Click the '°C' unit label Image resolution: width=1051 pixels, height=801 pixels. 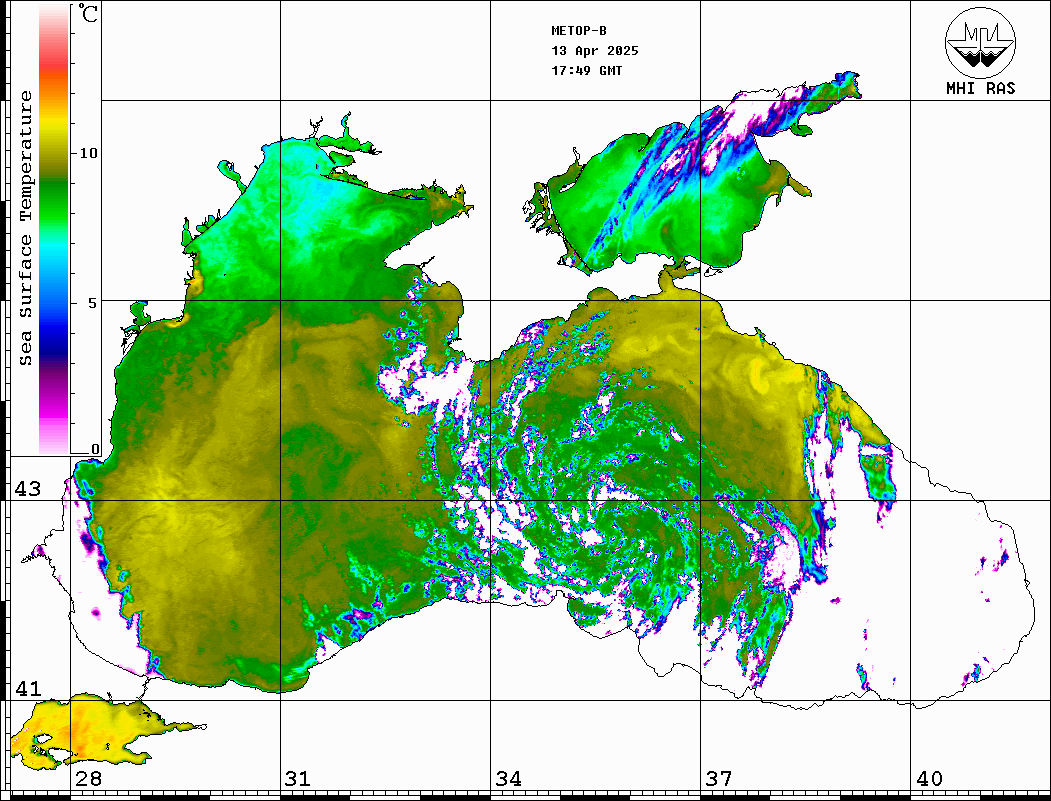coord(88,13)
